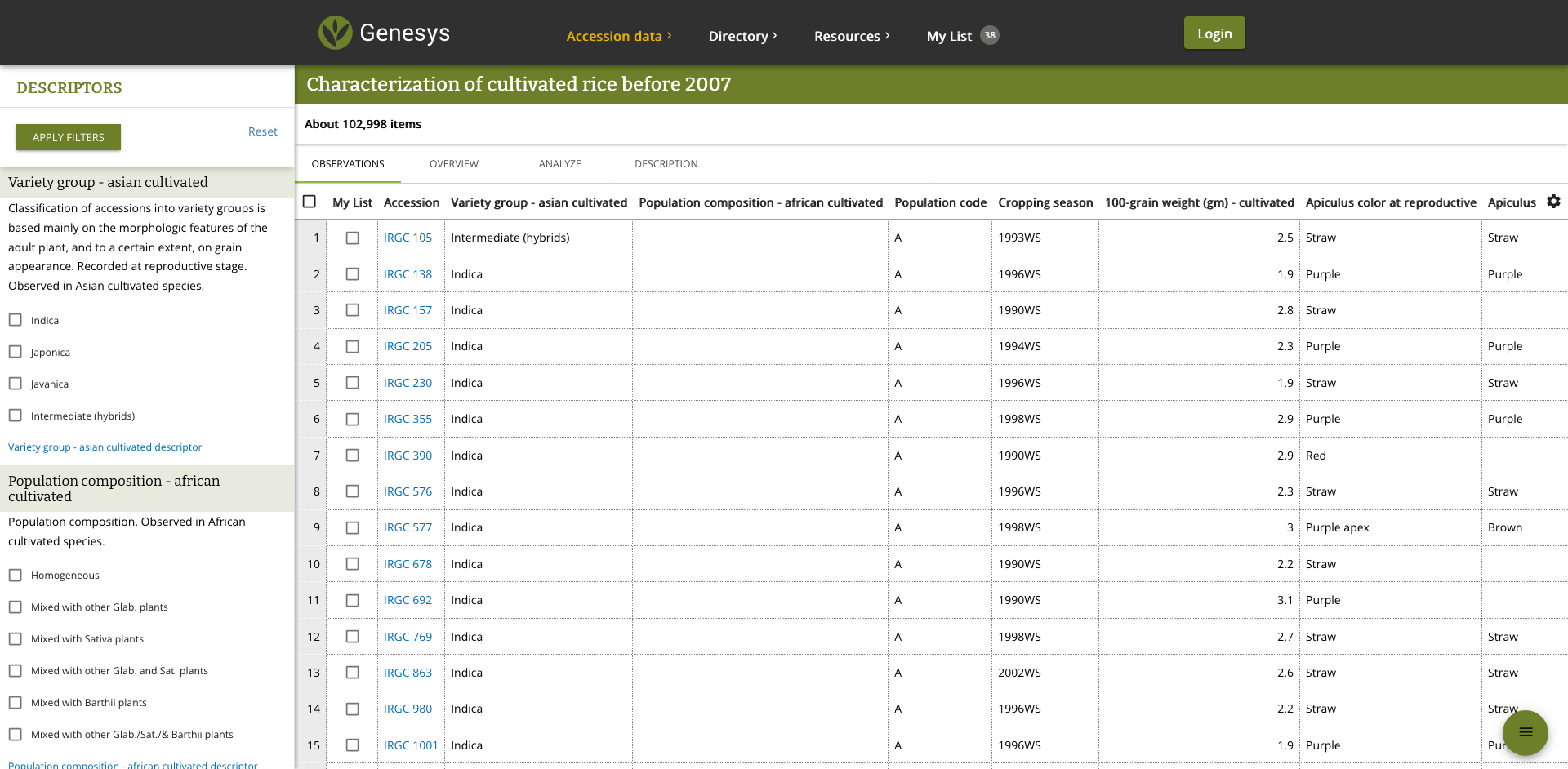This screenshot has width=1568, height=769.
Task: Click the My List count badge 38
Action: 989,35
